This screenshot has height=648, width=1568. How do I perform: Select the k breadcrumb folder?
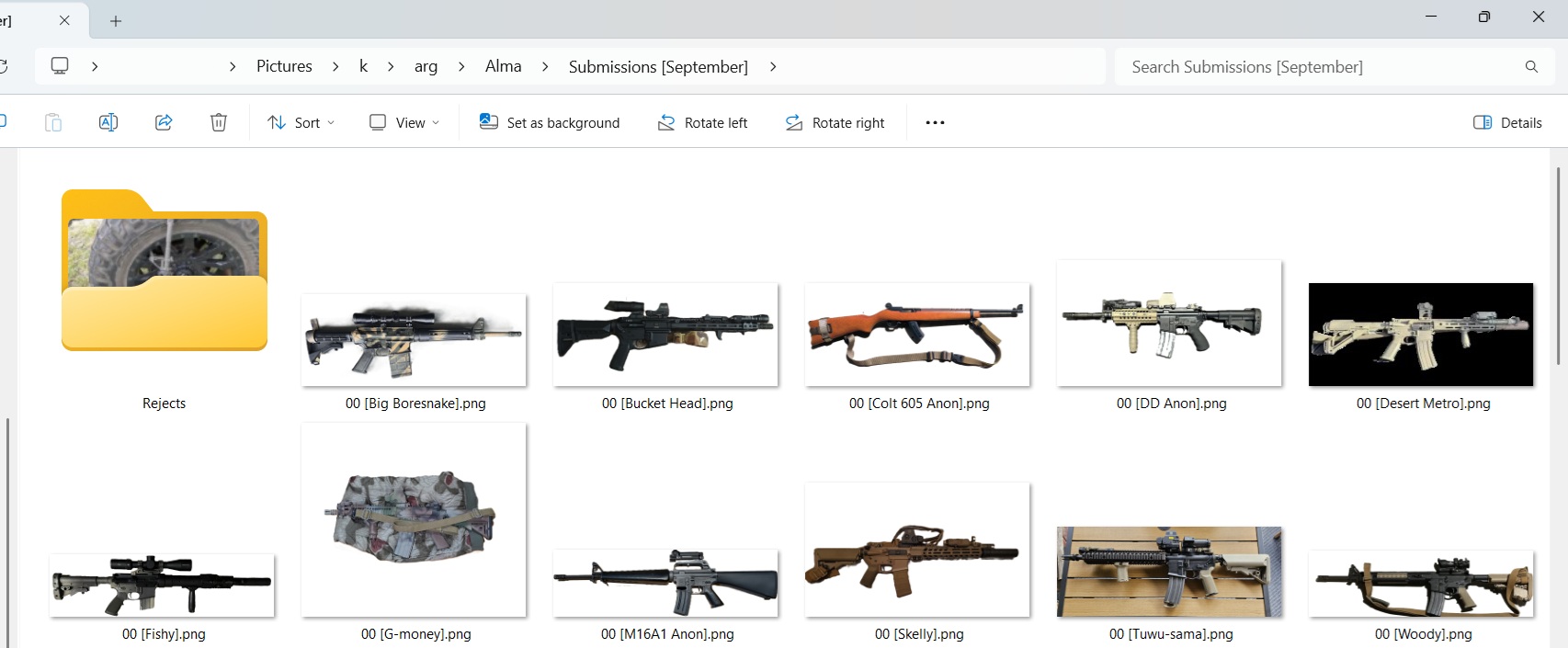tap(363, 66)
